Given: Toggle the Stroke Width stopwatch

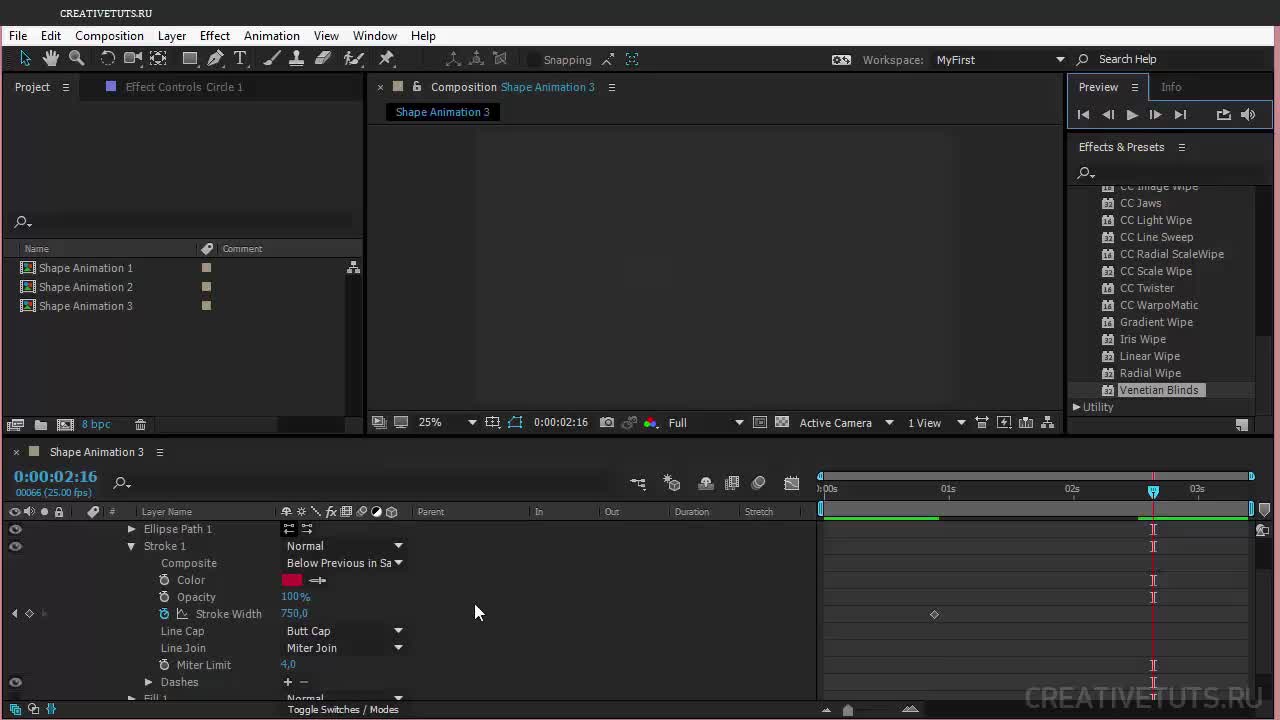Looking at the screenshot, I should (x=165, y=614).
